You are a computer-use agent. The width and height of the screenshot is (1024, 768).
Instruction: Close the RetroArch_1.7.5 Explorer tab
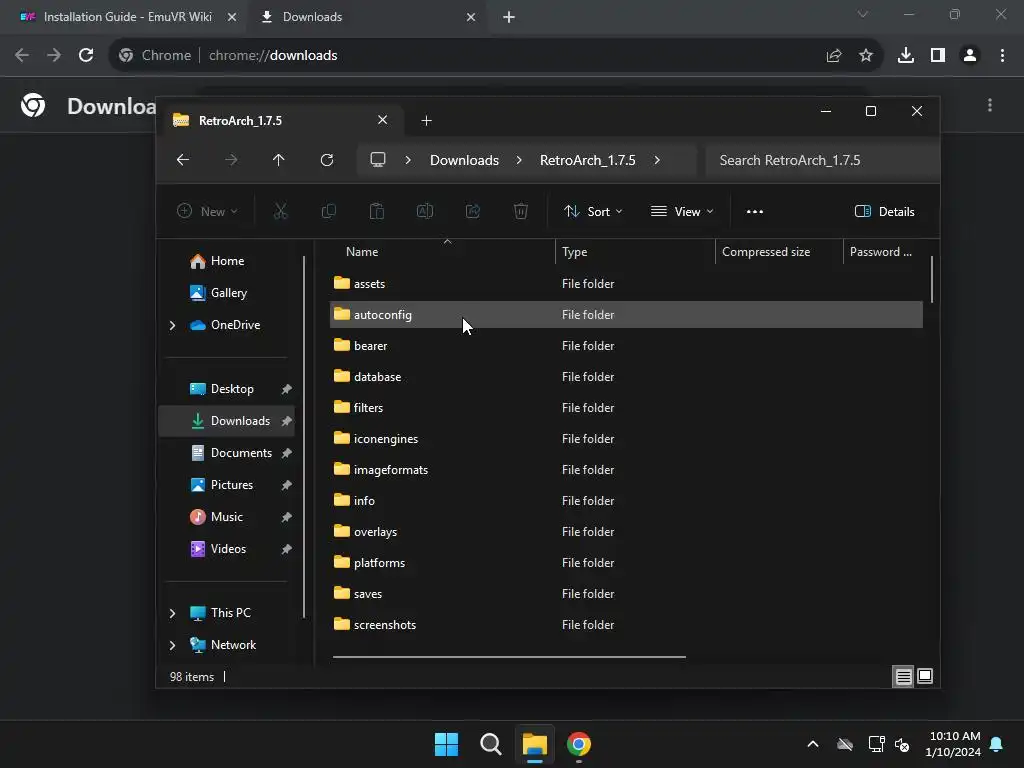pos(383,120)
